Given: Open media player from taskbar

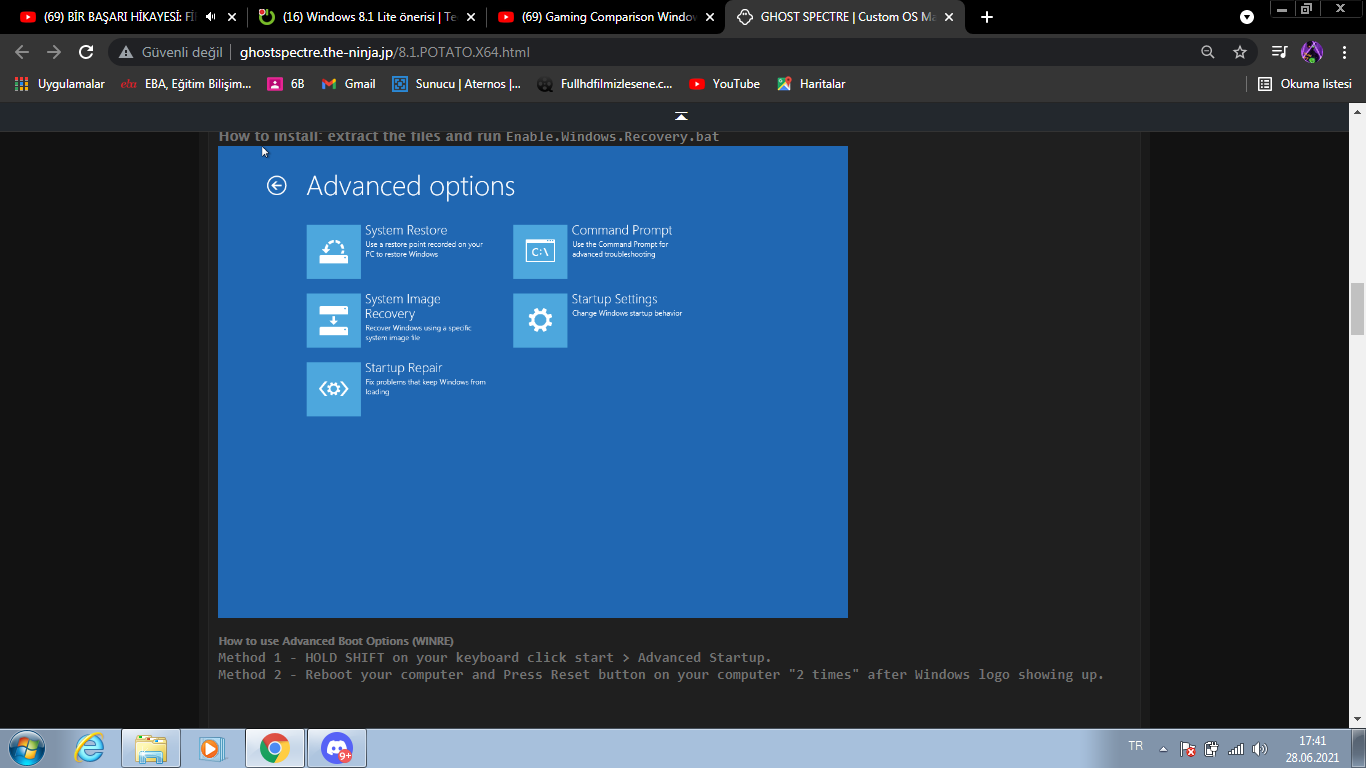Looking at the screenshot, I should point(210,748).
